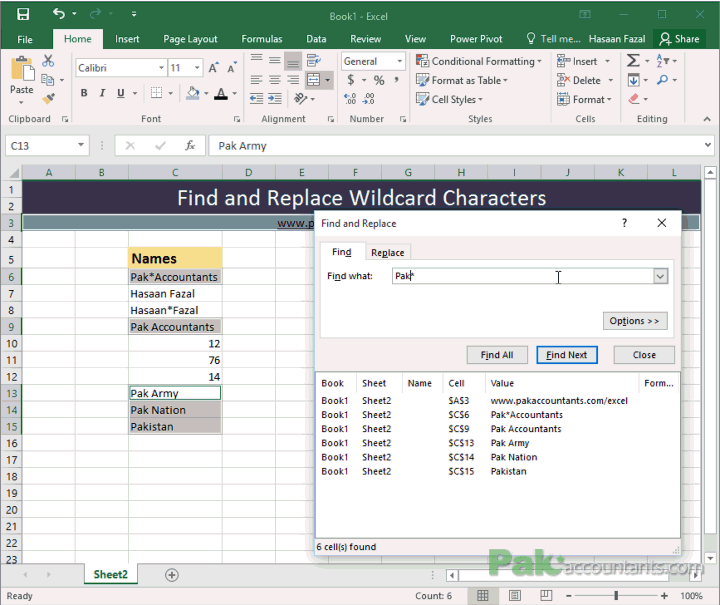Image resolution: width=720 pixels, height=605 pixels.
Task: Align text left in cell
Action: 256,80
